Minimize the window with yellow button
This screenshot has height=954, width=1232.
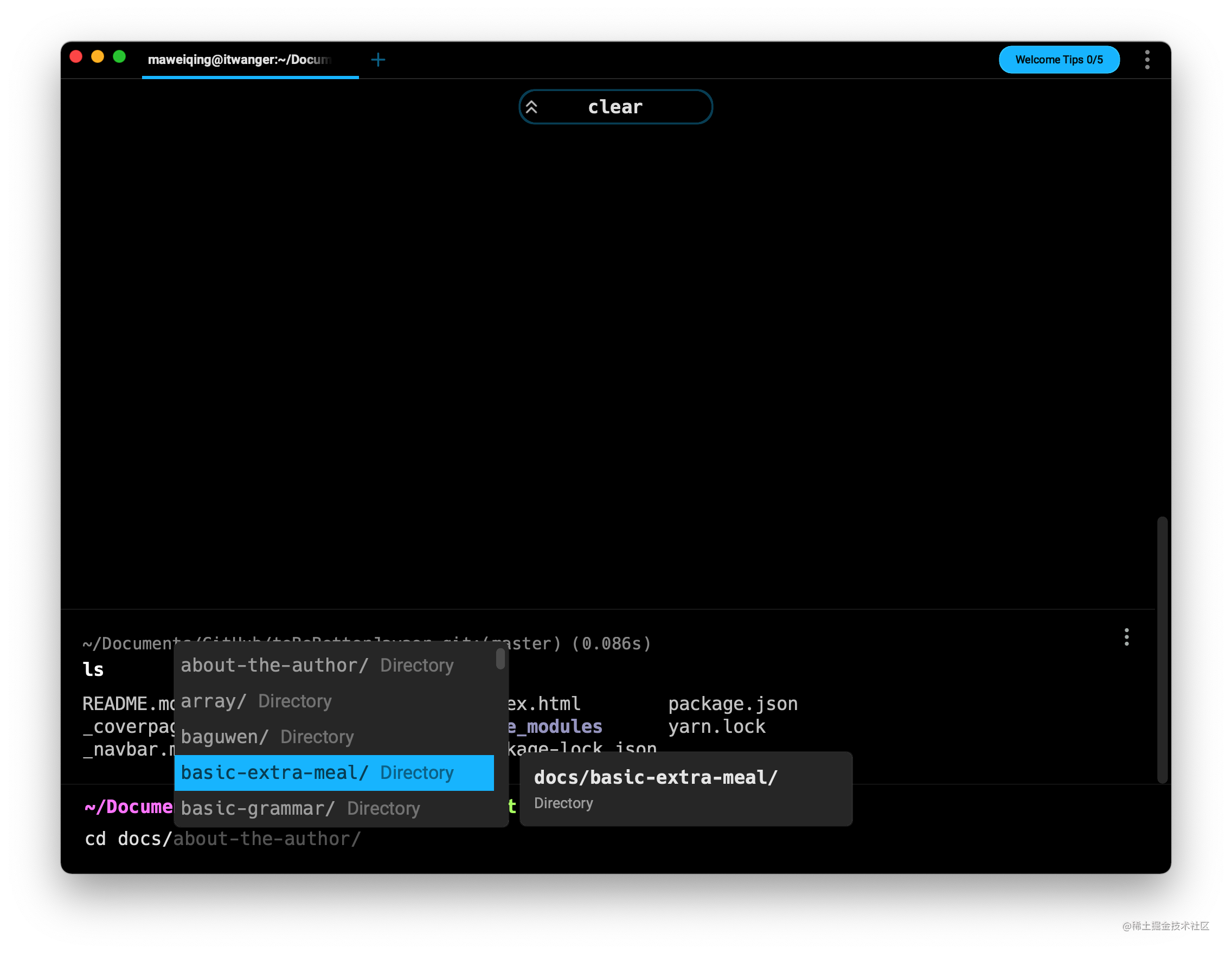coord(98,57)
